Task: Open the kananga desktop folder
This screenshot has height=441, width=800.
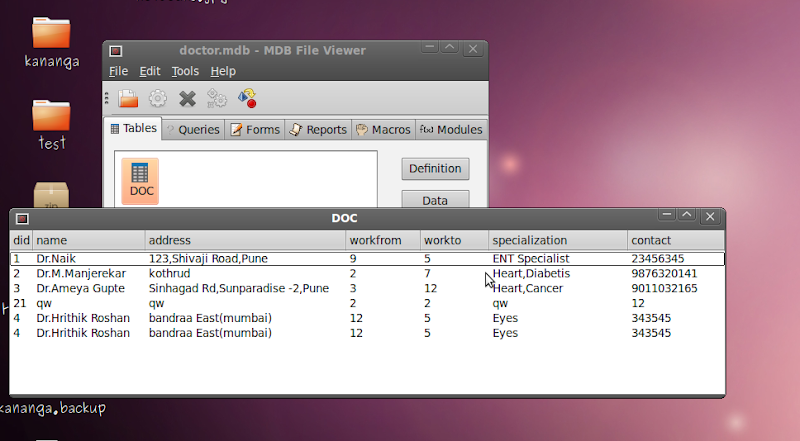Action: coord(52,42)
